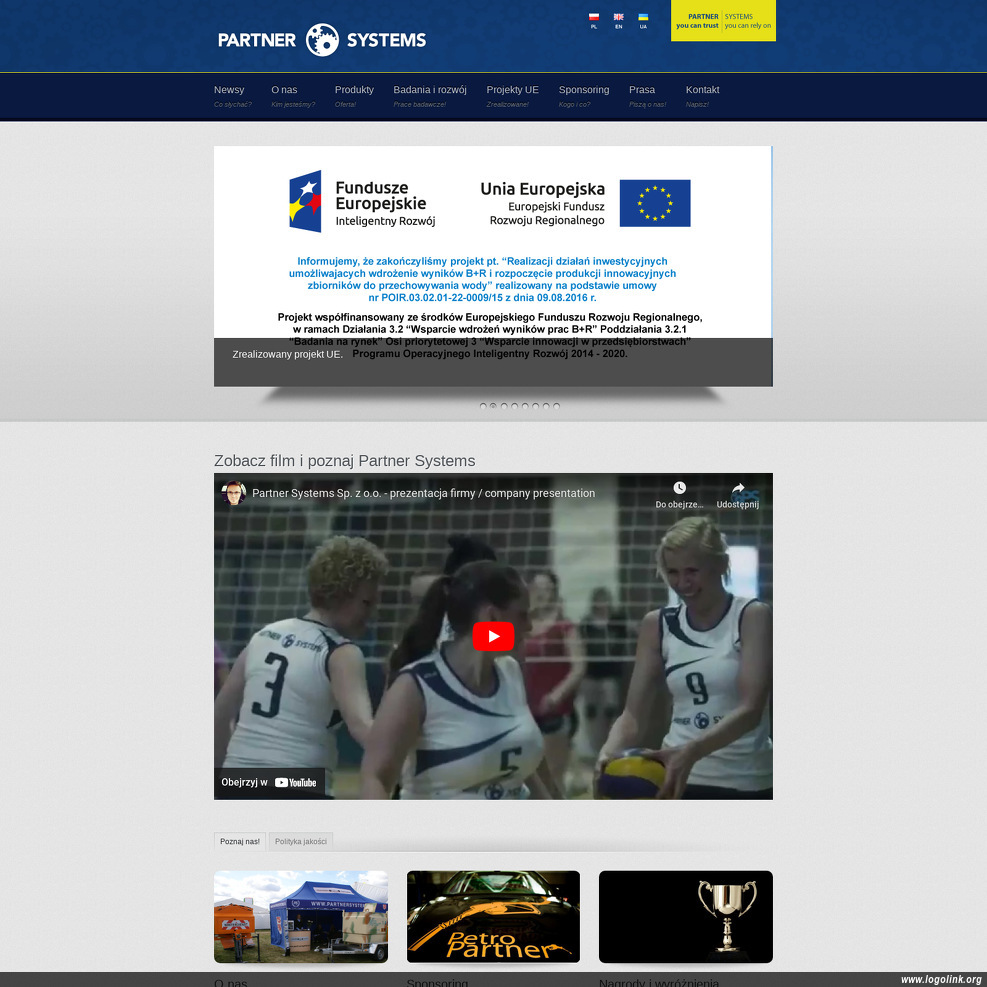
Task: Switch to the 'Polityka jakości' tab
Action: coord(300,842)
